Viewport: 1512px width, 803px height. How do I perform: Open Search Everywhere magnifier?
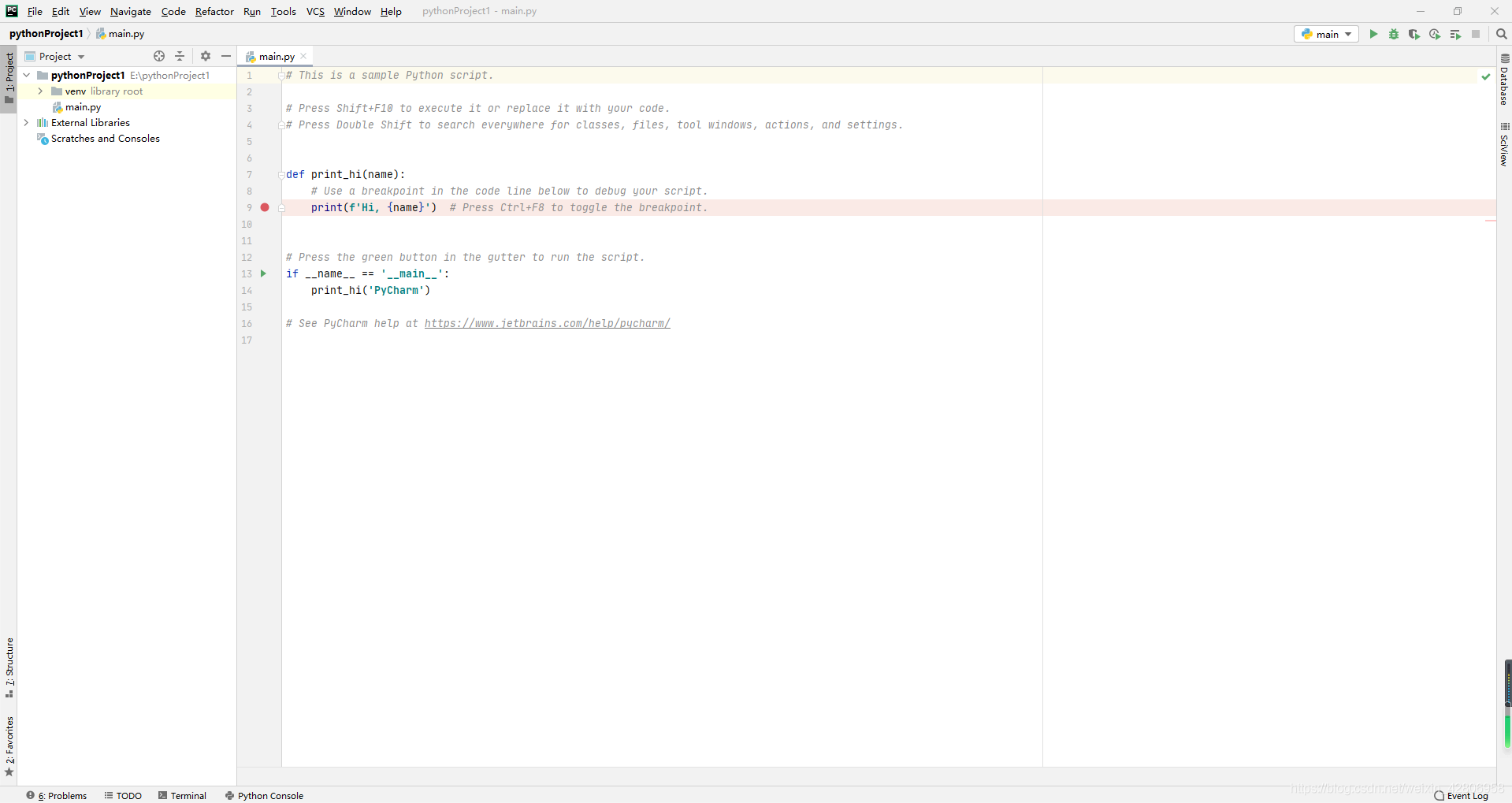tap(1501, 34)
